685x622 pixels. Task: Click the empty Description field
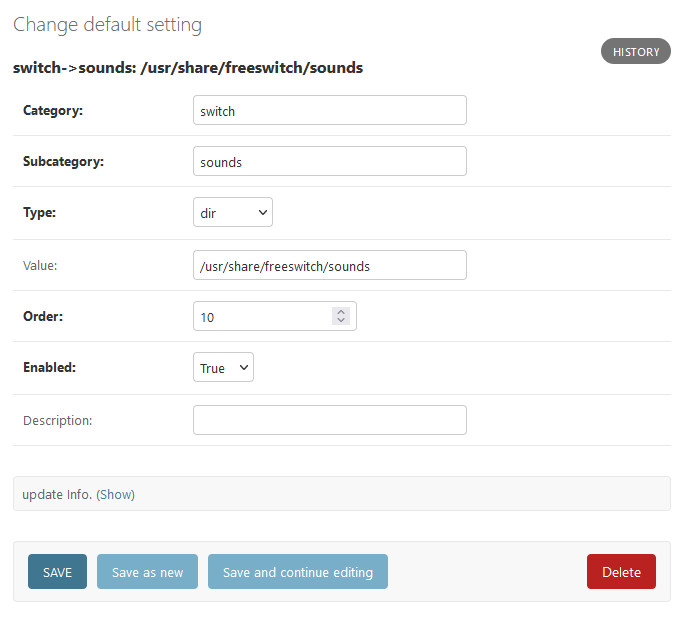click(x=329, y=420)
